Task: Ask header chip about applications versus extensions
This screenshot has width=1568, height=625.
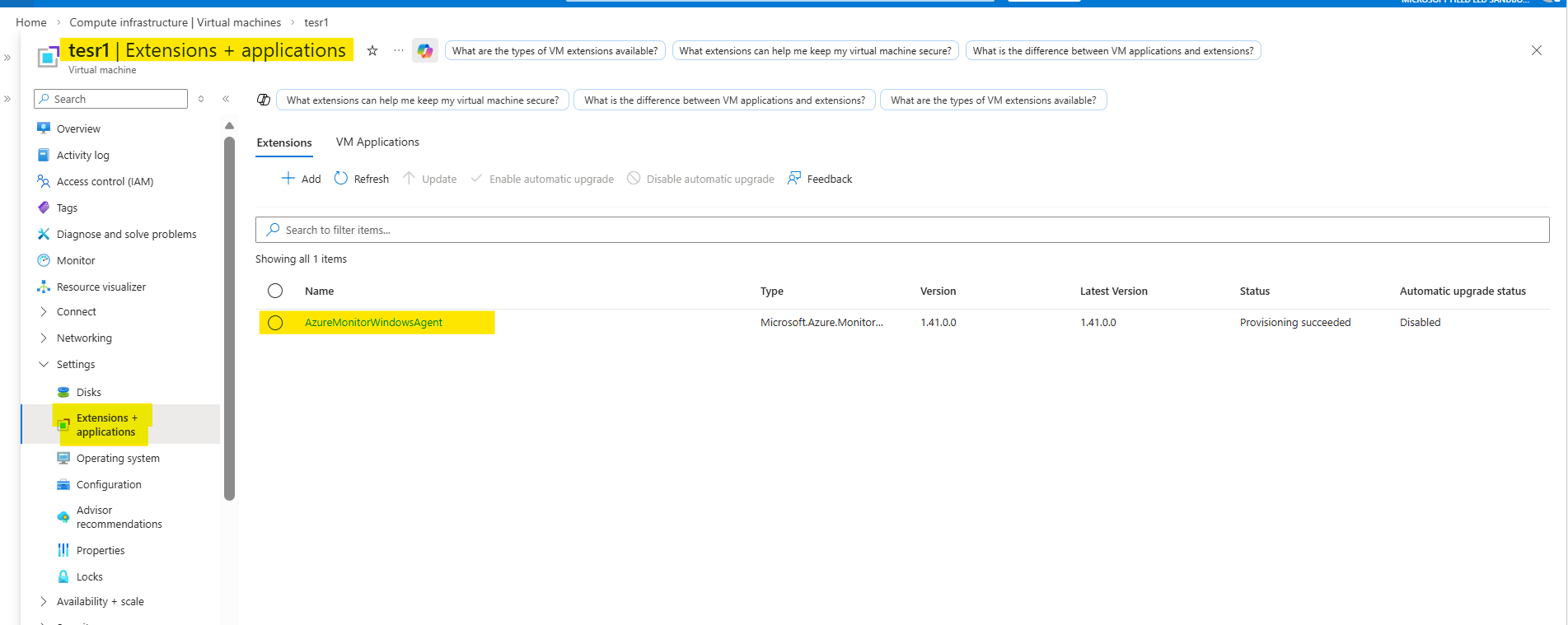Action: [1113, 50]
